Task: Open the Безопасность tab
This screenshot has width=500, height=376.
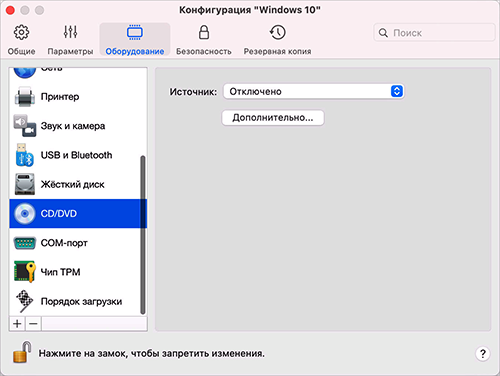Action: pyautogui.click(x=204, y=39)
